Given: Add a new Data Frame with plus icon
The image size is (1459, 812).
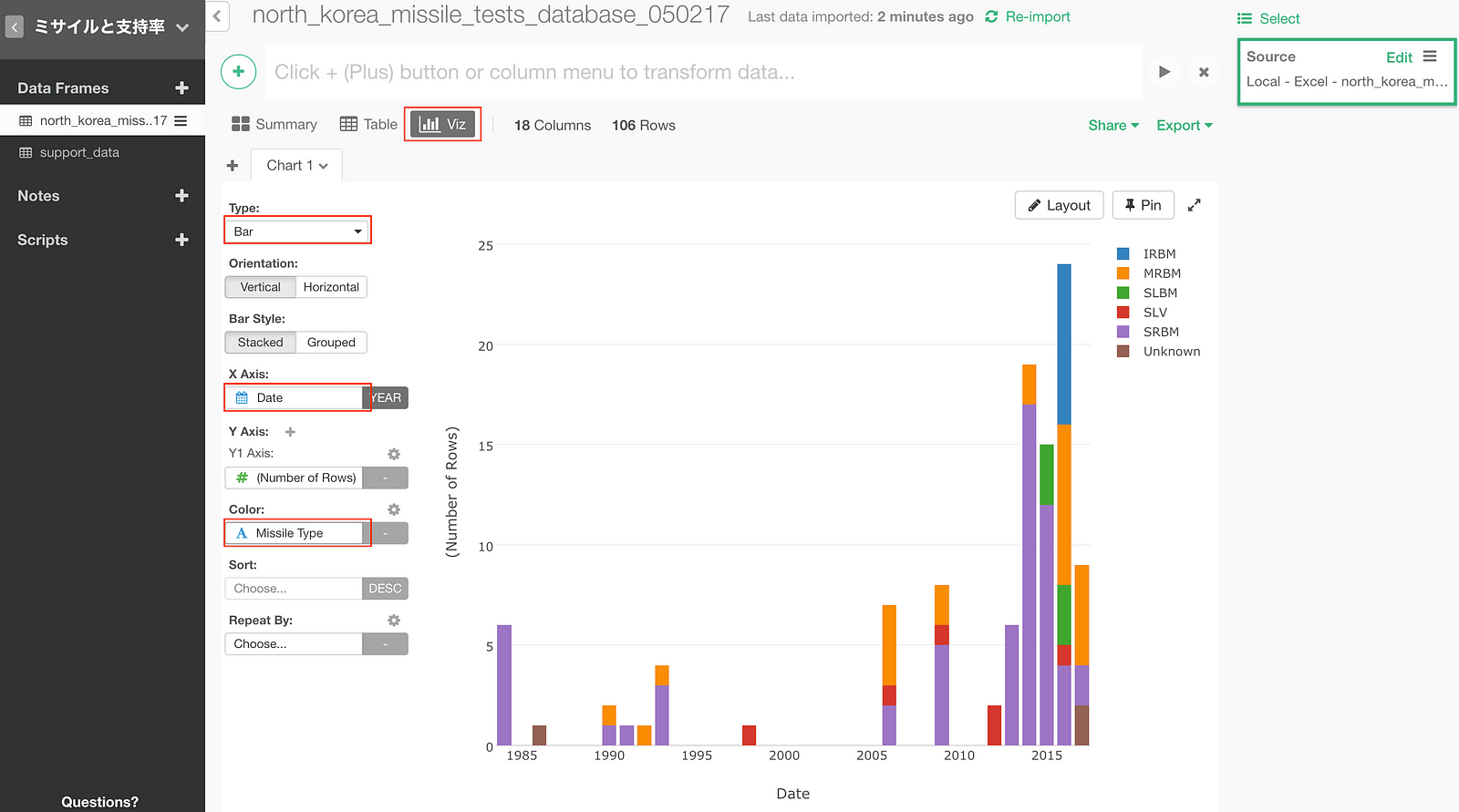Looking at the screenshot, I should tap(181, 88).
